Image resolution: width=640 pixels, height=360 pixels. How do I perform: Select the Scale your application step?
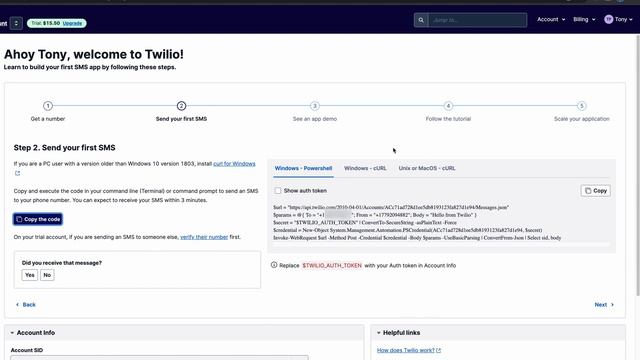pos(582,119)
